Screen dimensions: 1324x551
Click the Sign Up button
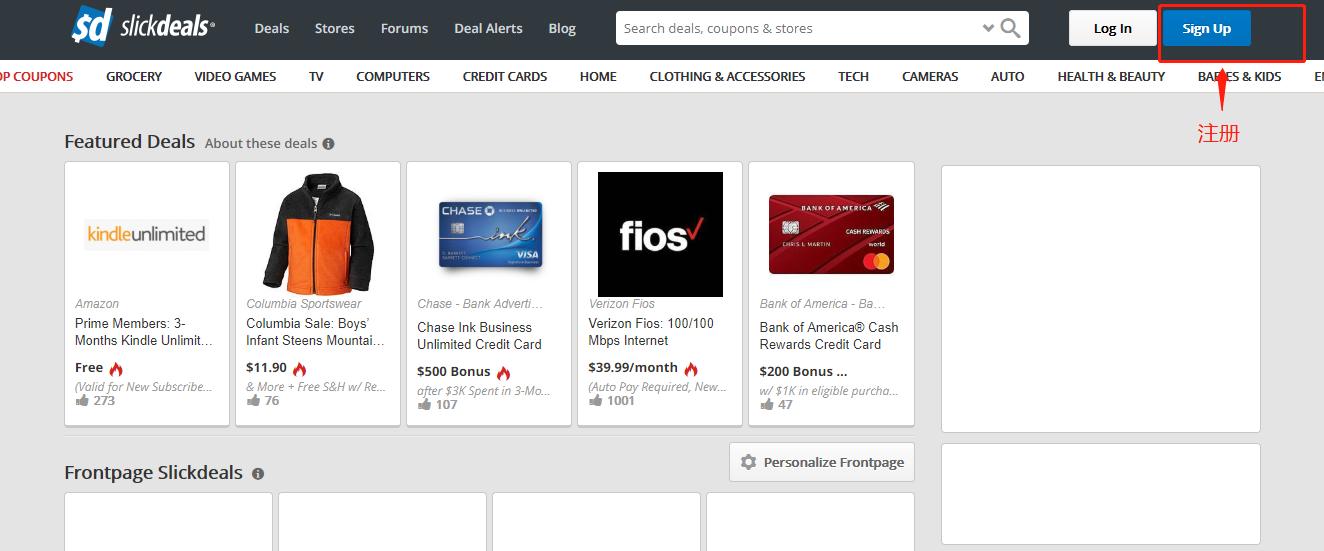click(1206, 28)
